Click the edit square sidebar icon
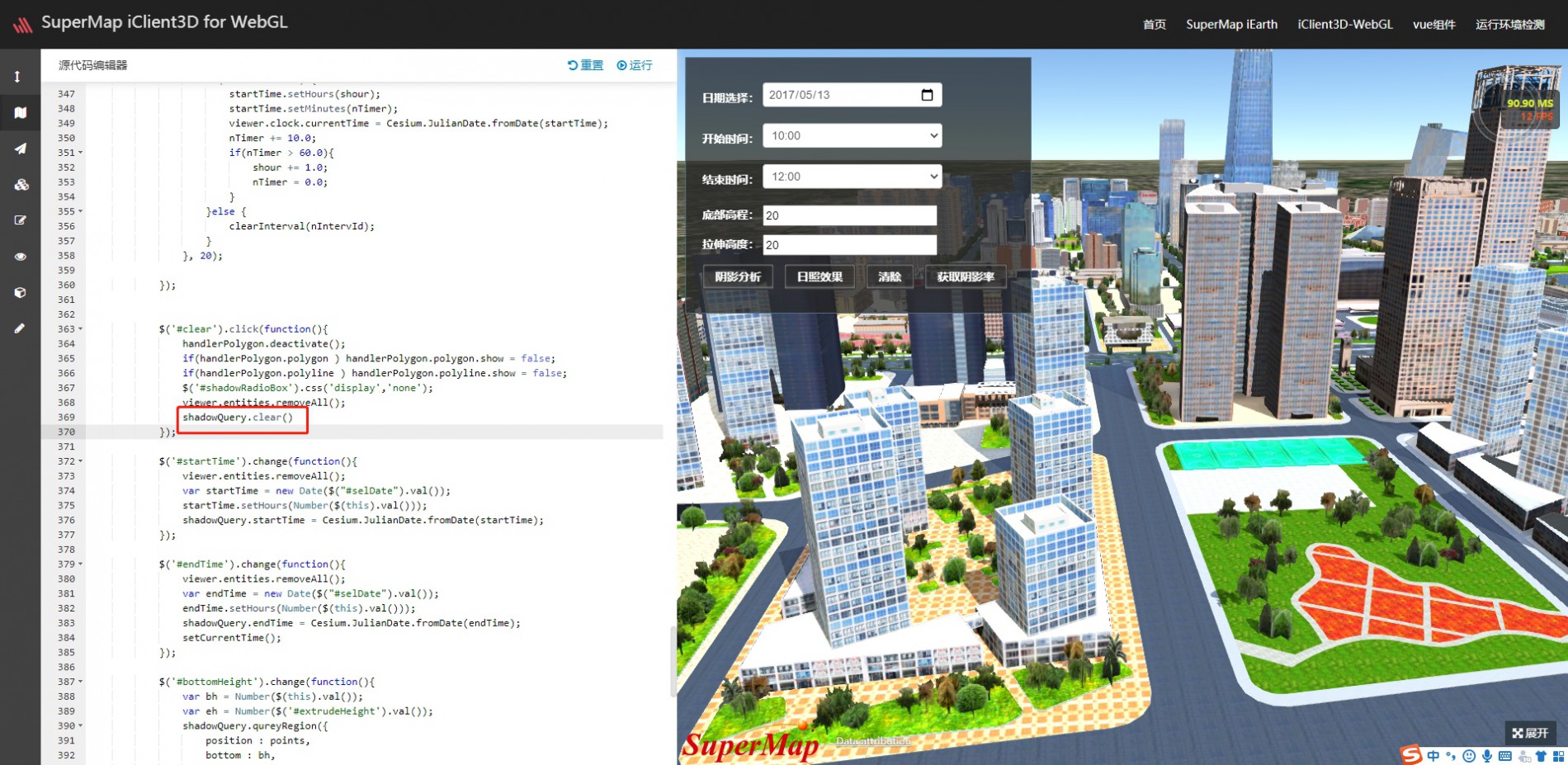 coord(21,220)
